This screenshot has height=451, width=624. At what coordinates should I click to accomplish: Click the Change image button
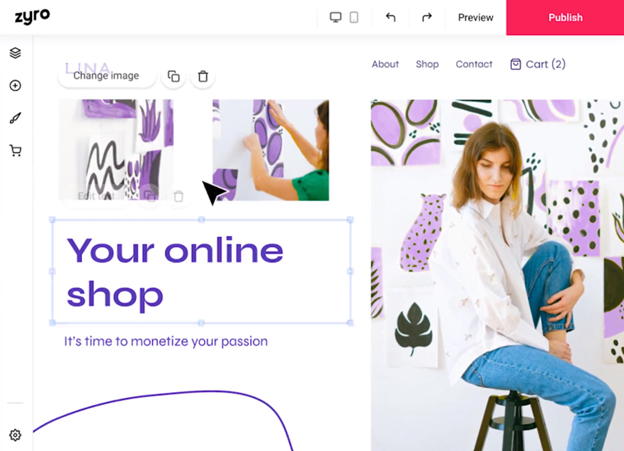[106, 76]
